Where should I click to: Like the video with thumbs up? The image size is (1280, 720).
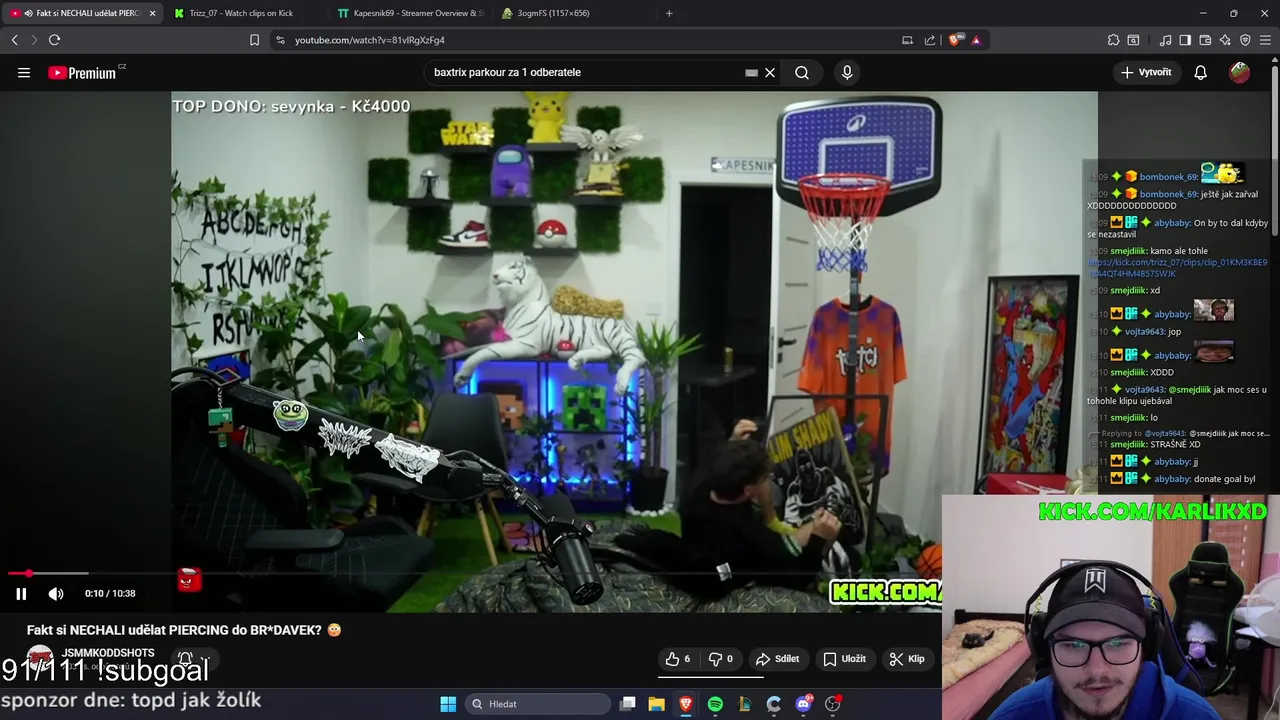(x=678, y=659)
